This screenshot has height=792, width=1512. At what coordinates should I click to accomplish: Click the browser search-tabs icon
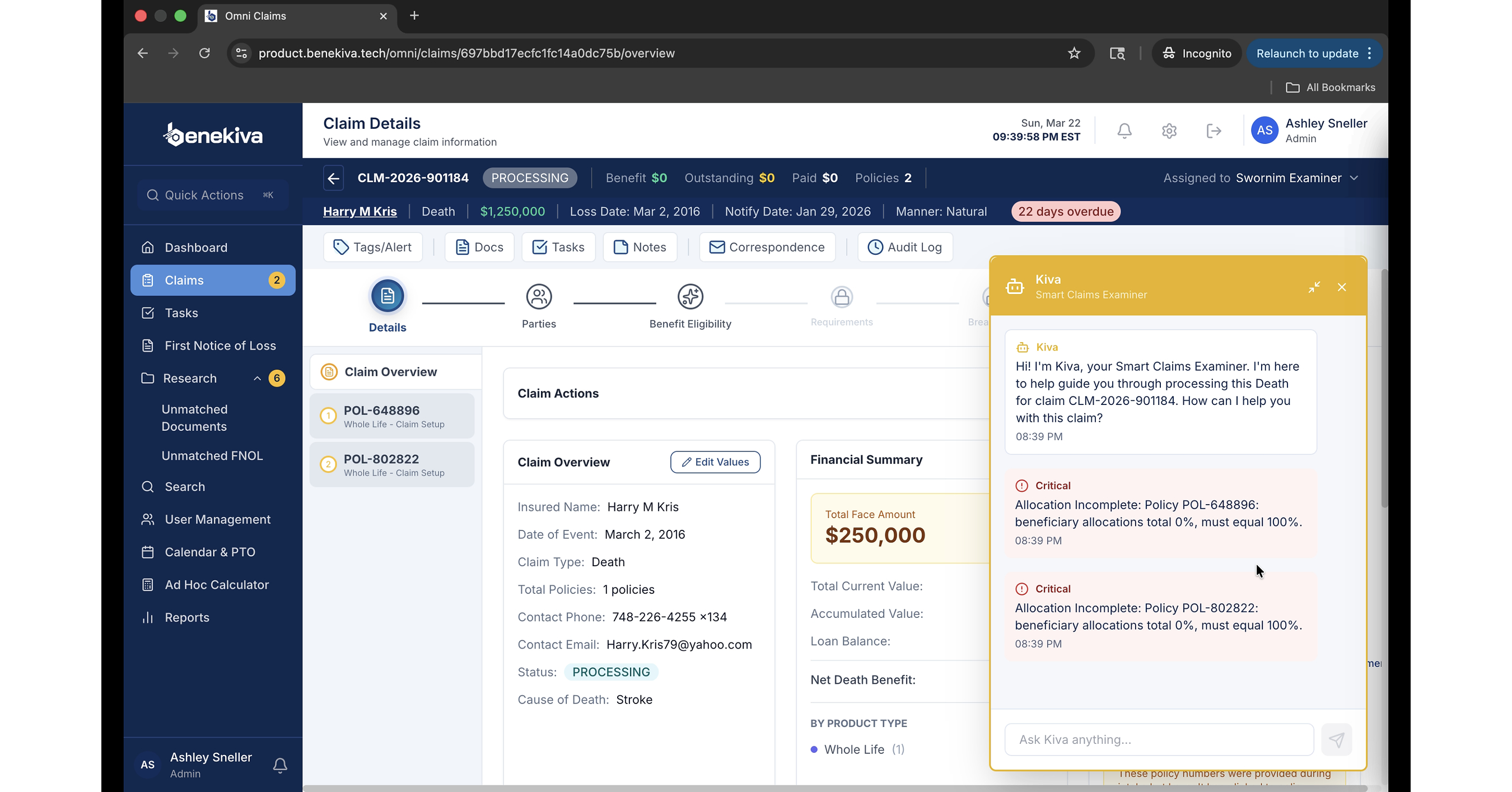(1117, 53)
